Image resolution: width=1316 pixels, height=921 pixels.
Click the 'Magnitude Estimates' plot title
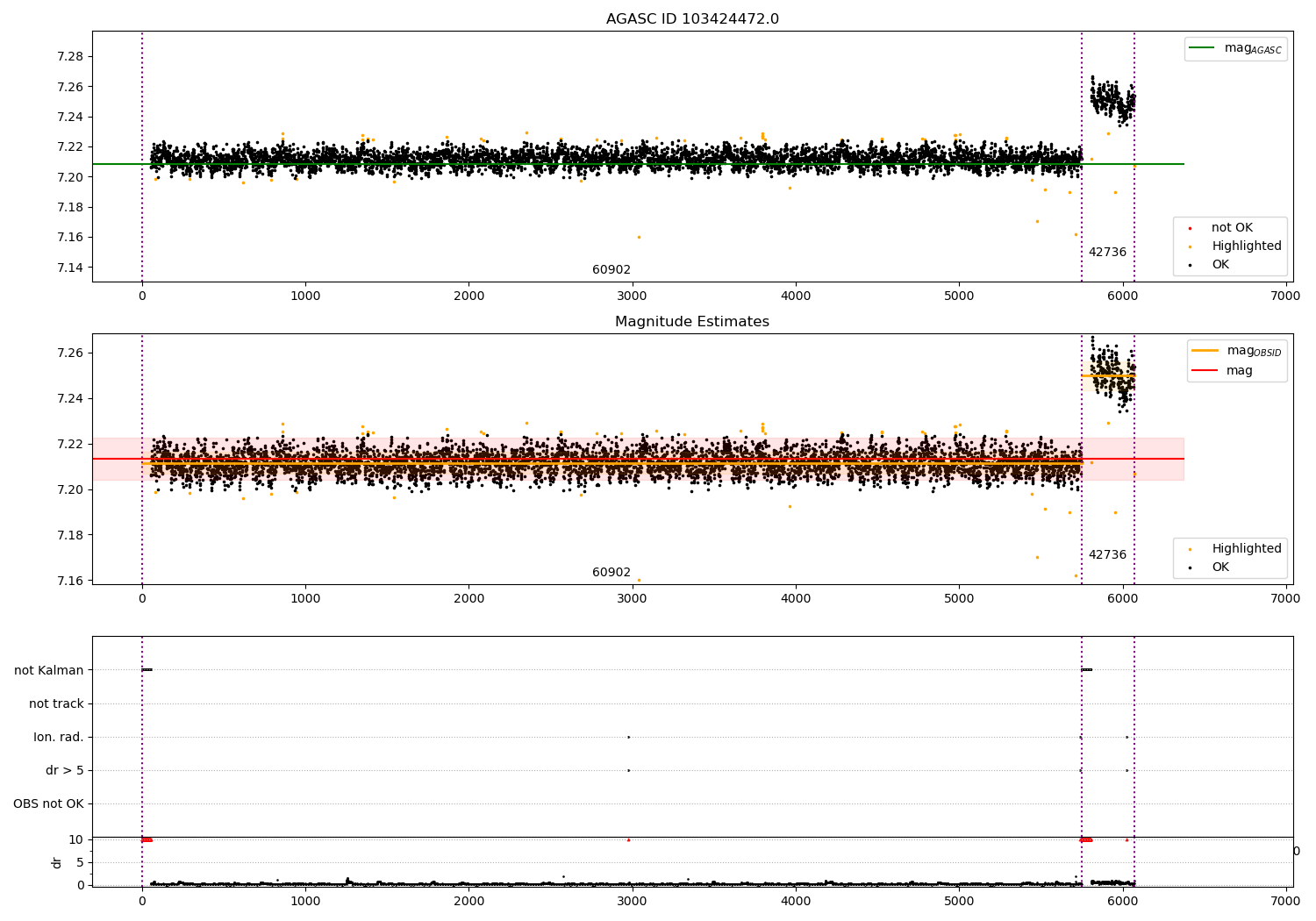point(692,322)
